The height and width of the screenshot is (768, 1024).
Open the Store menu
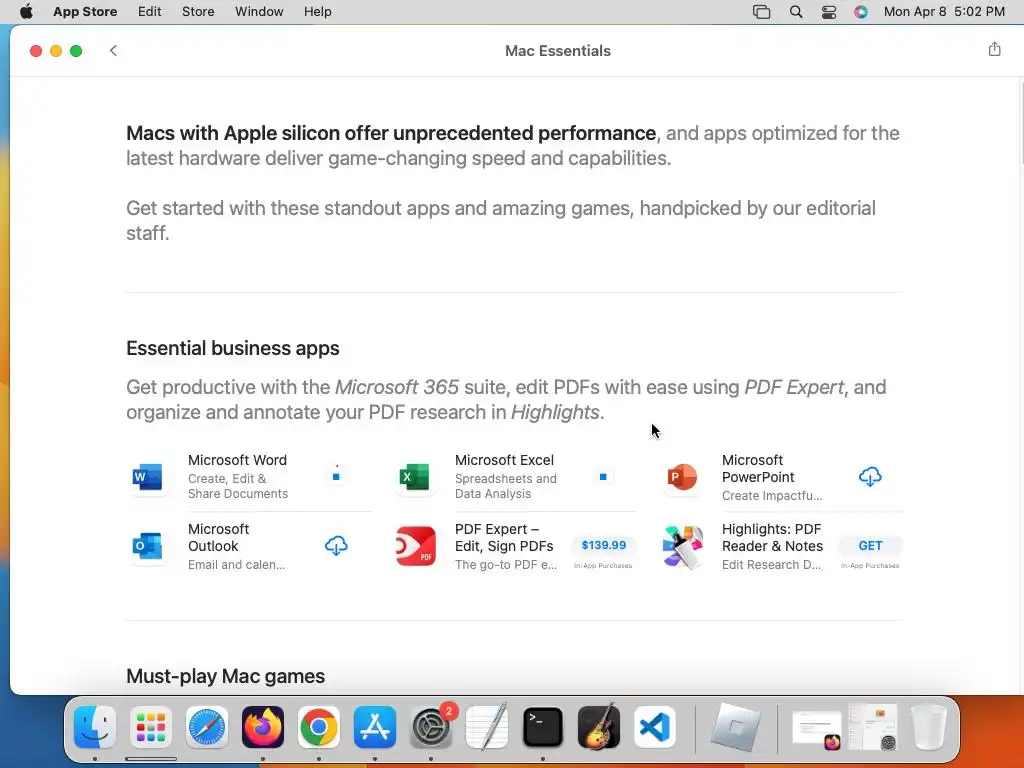tap(198, 12)
